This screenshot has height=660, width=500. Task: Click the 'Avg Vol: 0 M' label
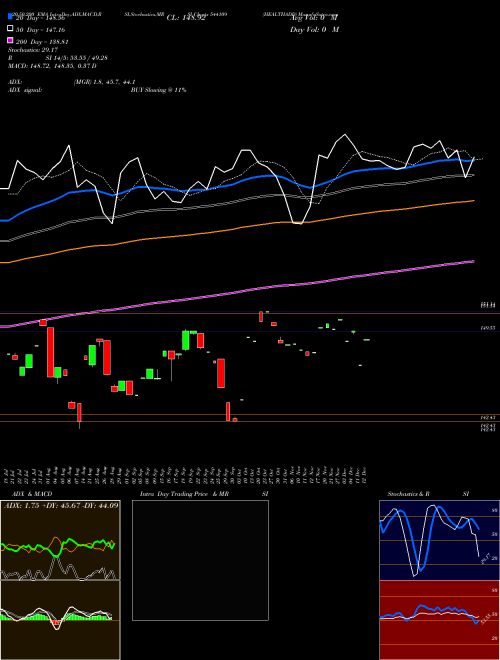click(x=314, y=18)
